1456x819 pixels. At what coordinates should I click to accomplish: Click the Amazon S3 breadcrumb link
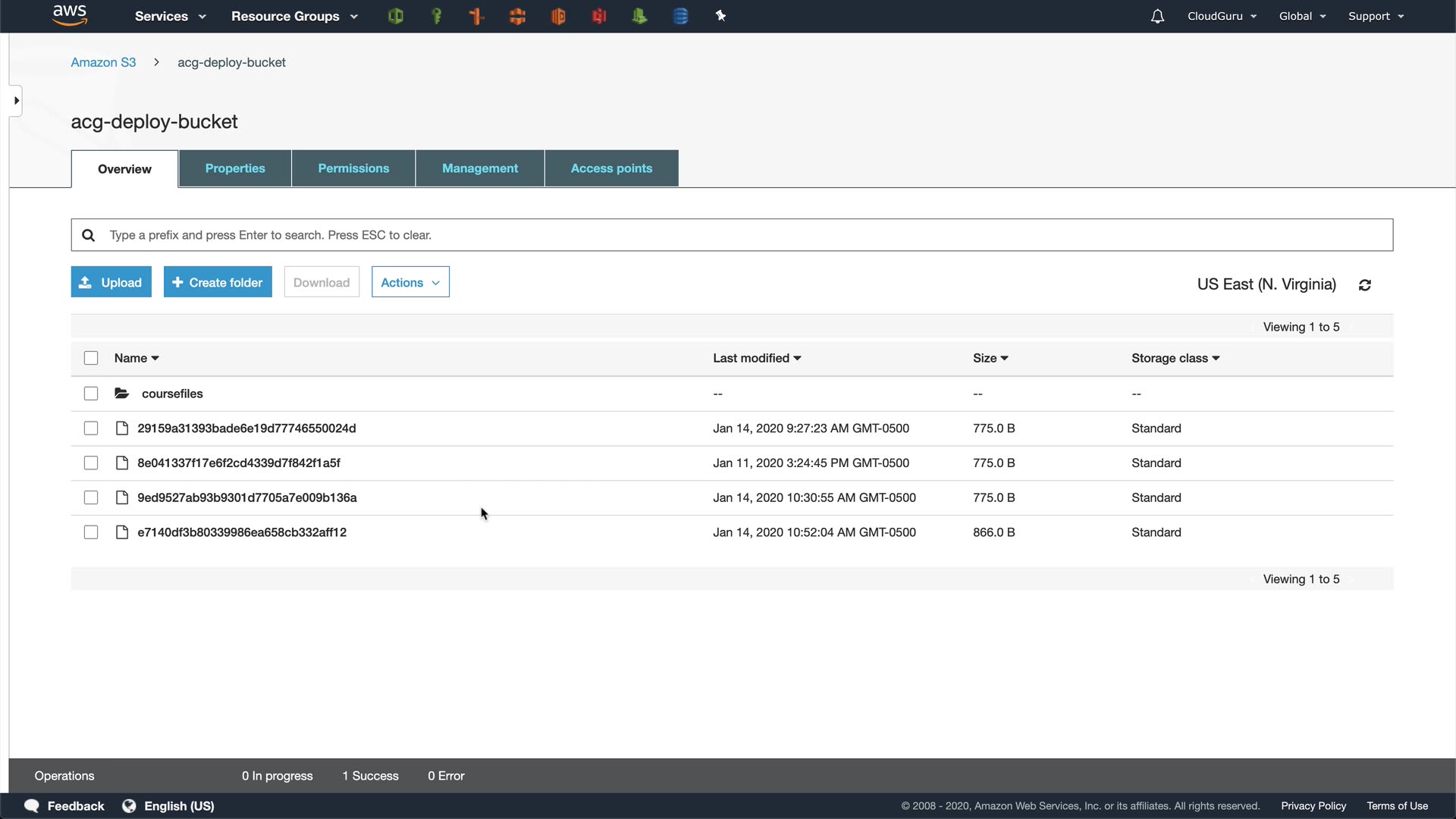(x=103, y=62)
